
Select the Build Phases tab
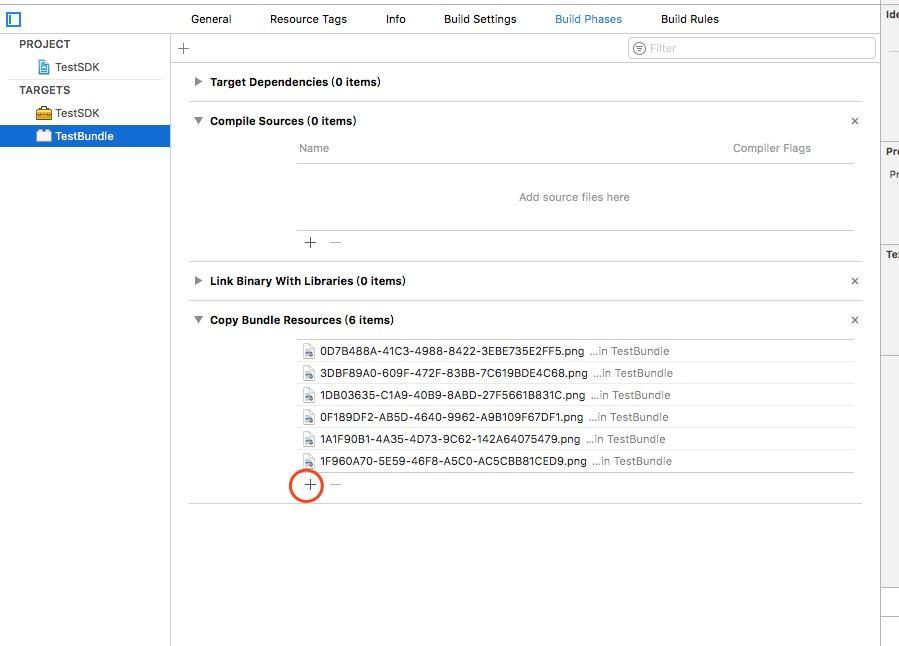tap(588, 19)
